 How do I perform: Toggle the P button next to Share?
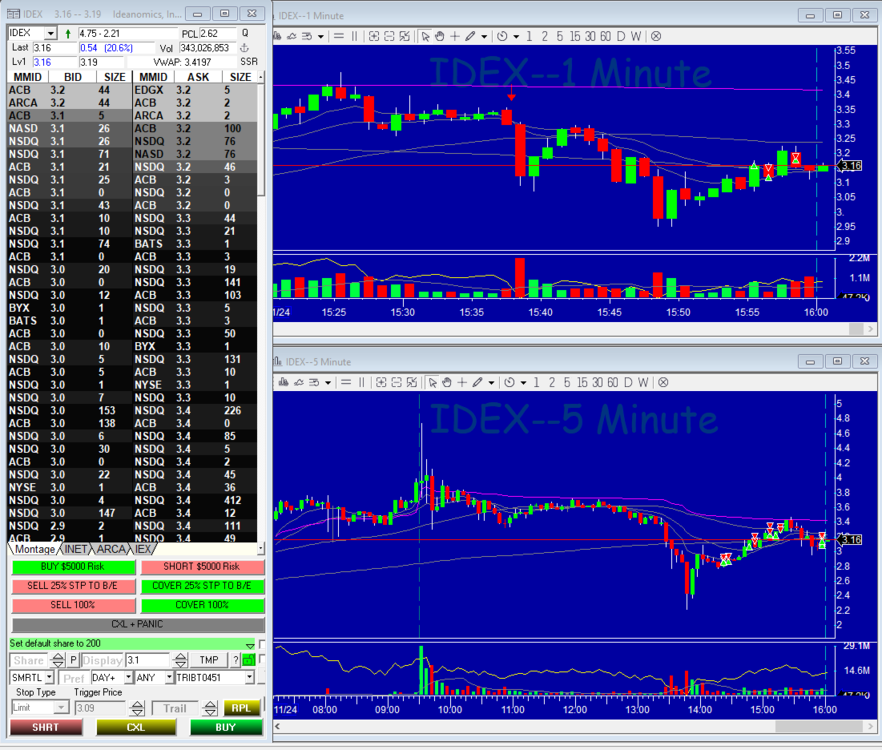[74, 660]
